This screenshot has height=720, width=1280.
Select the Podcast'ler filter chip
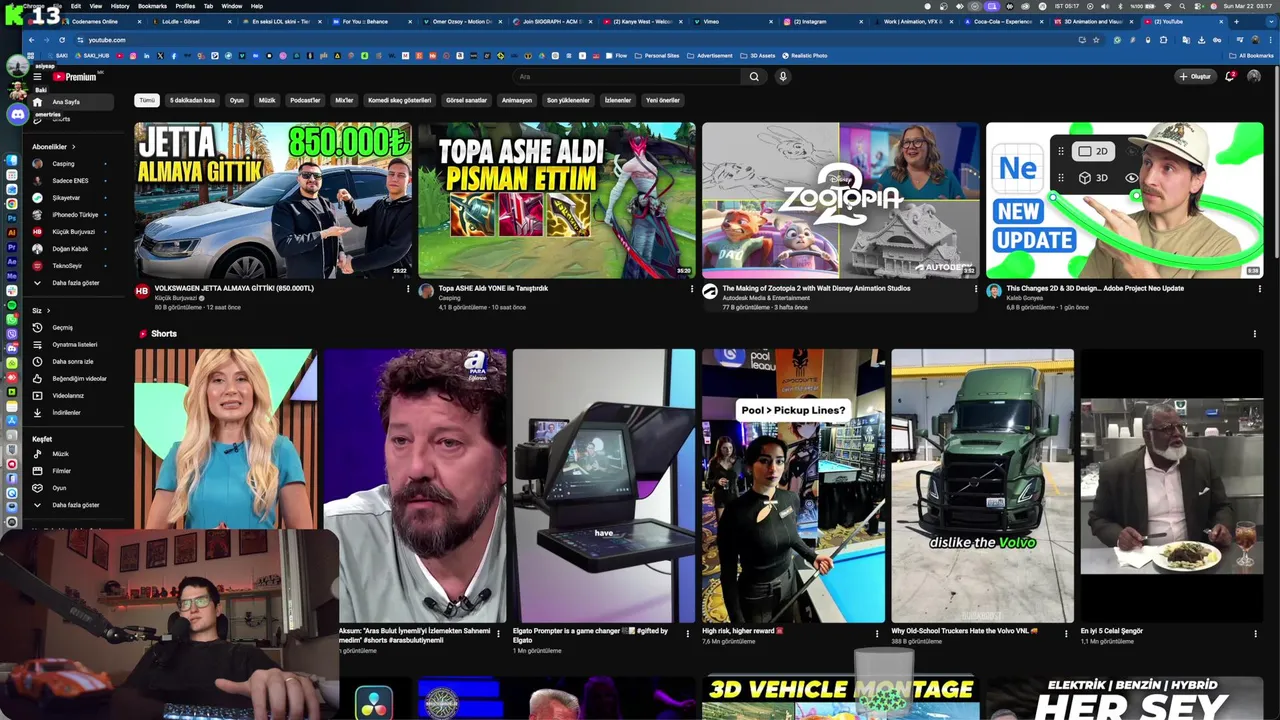tap(305, 100)
